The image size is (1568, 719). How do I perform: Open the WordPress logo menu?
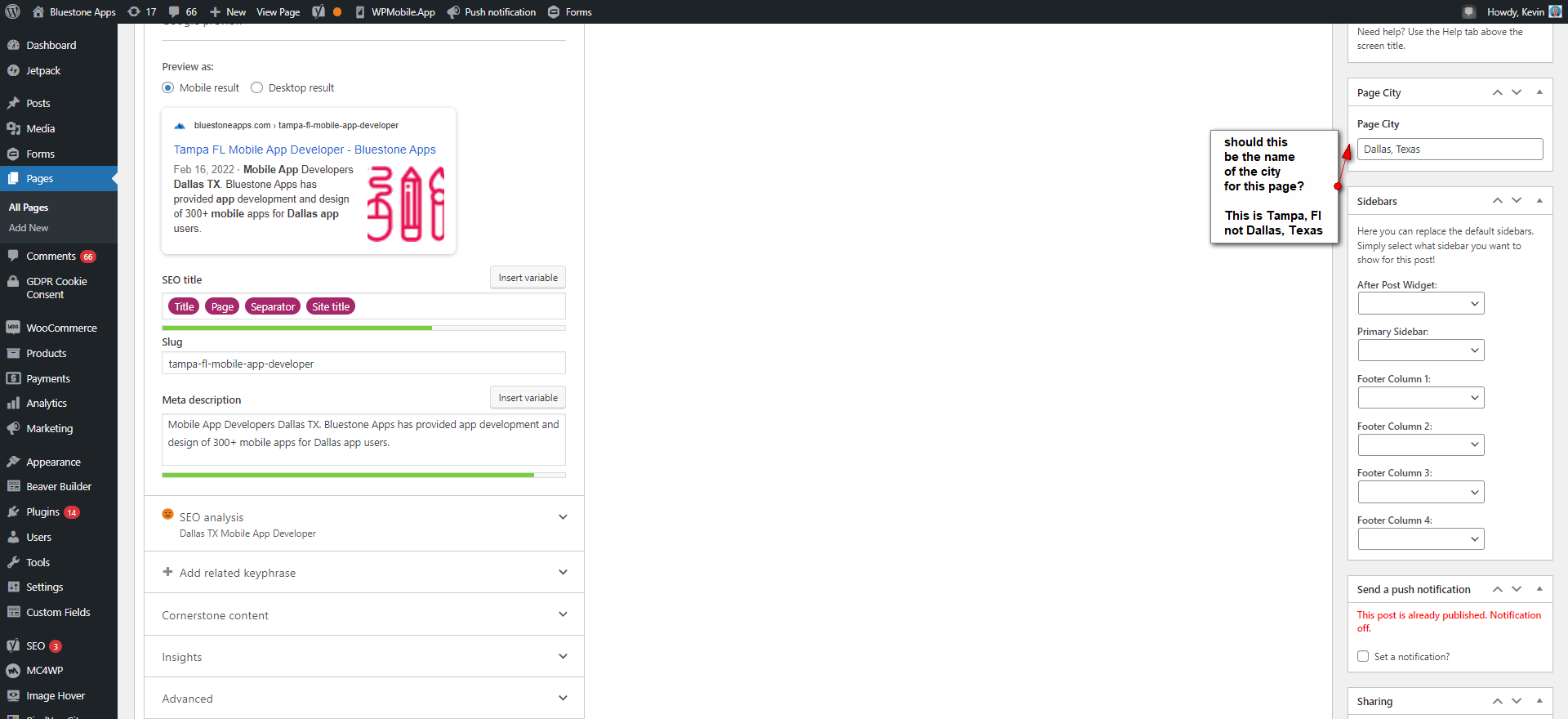12,11
